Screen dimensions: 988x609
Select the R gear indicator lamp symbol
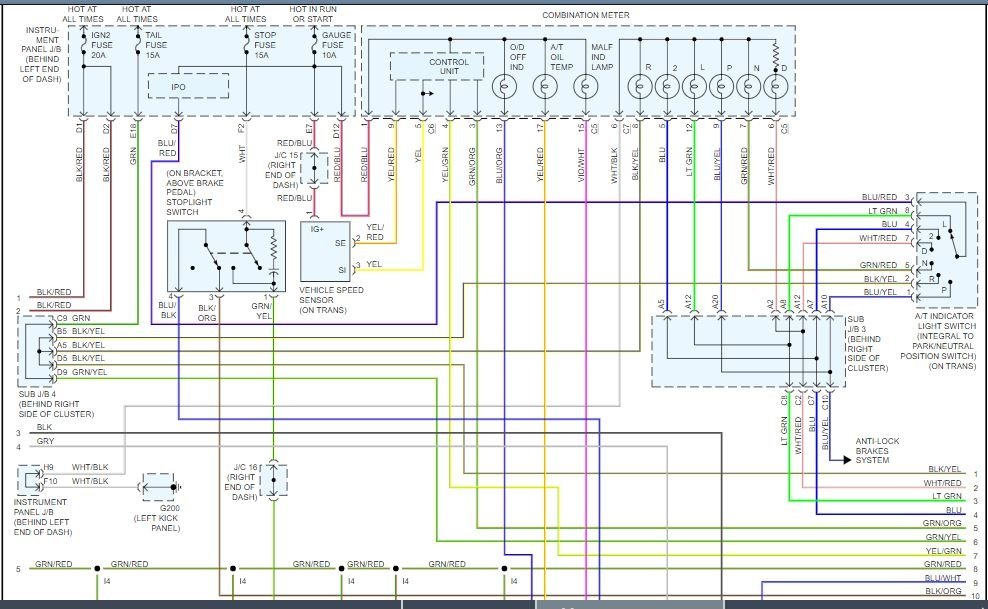click(640, 87)
